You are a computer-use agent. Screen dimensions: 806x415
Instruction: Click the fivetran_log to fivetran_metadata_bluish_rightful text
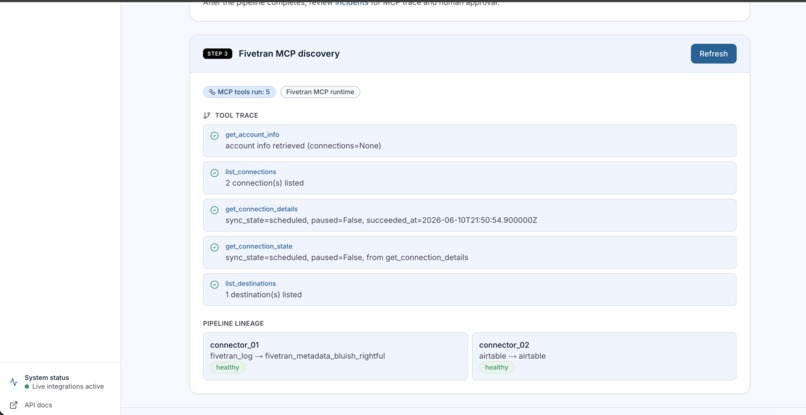pyautogui.click(x=297, y=356)
